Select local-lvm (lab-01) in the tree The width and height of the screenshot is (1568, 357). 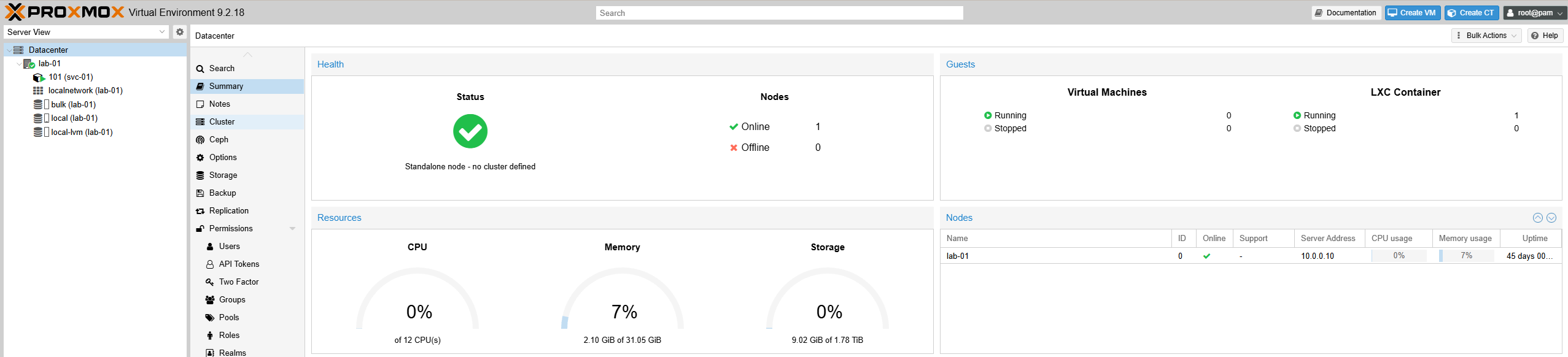82,132
